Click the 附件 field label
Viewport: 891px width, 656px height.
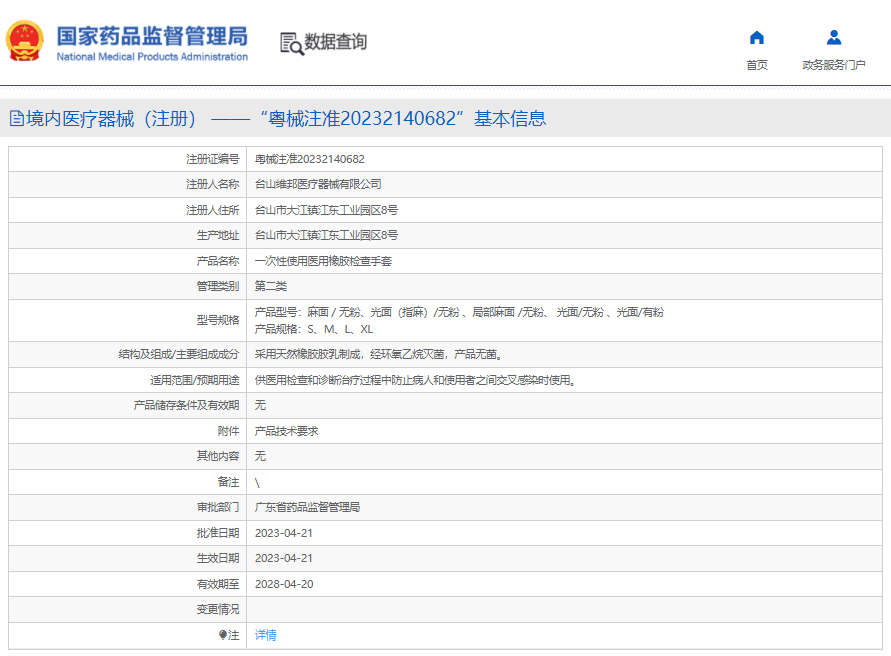228,431
